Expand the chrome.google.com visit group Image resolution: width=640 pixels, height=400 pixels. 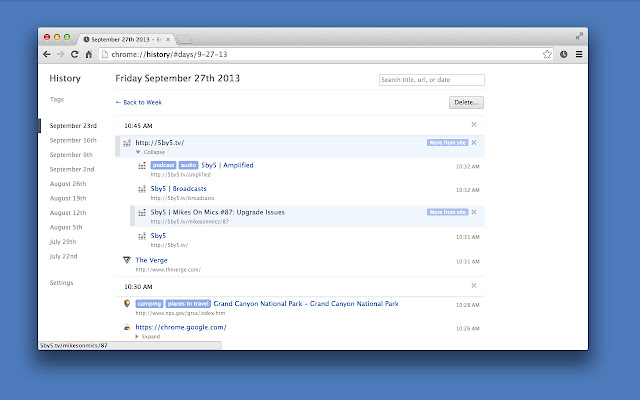click(x=148, y=337)
